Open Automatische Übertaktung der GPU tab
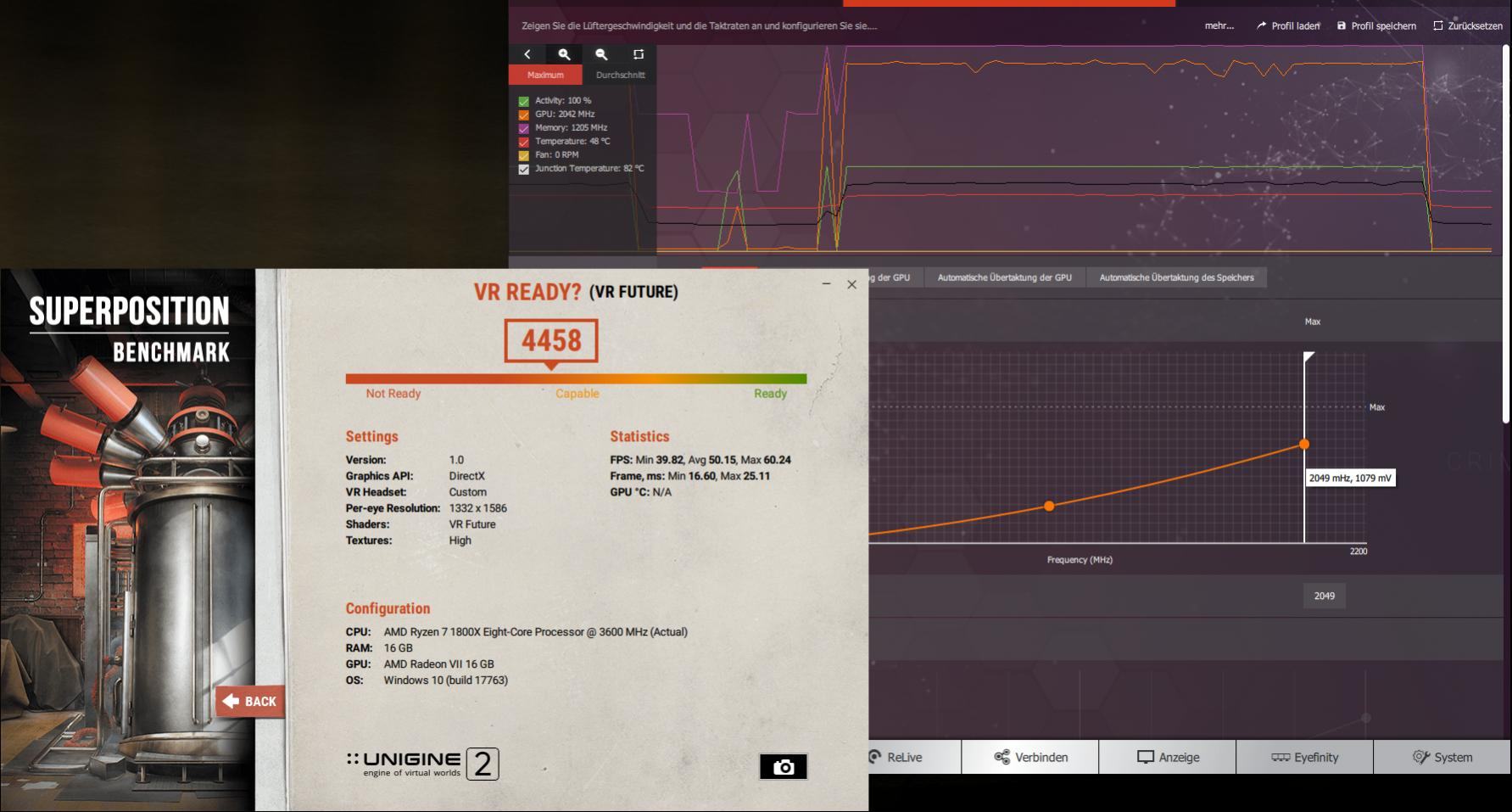This screenshot has width=1512, height=812. pyautogui.click(x=1004, y=277)
